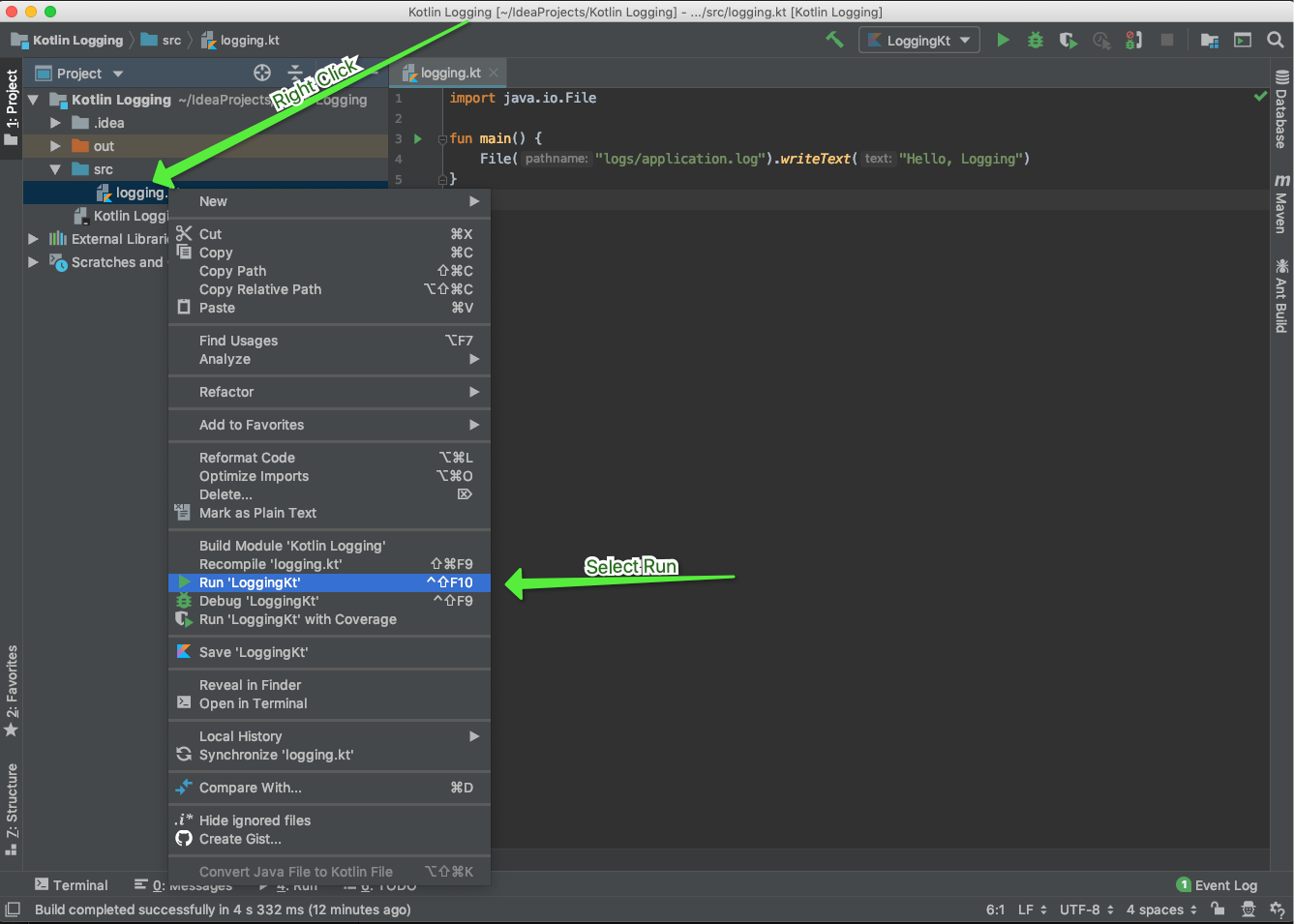Toggle the Database tool window on right edge

pyautogui.click(x=1281, y=109)
